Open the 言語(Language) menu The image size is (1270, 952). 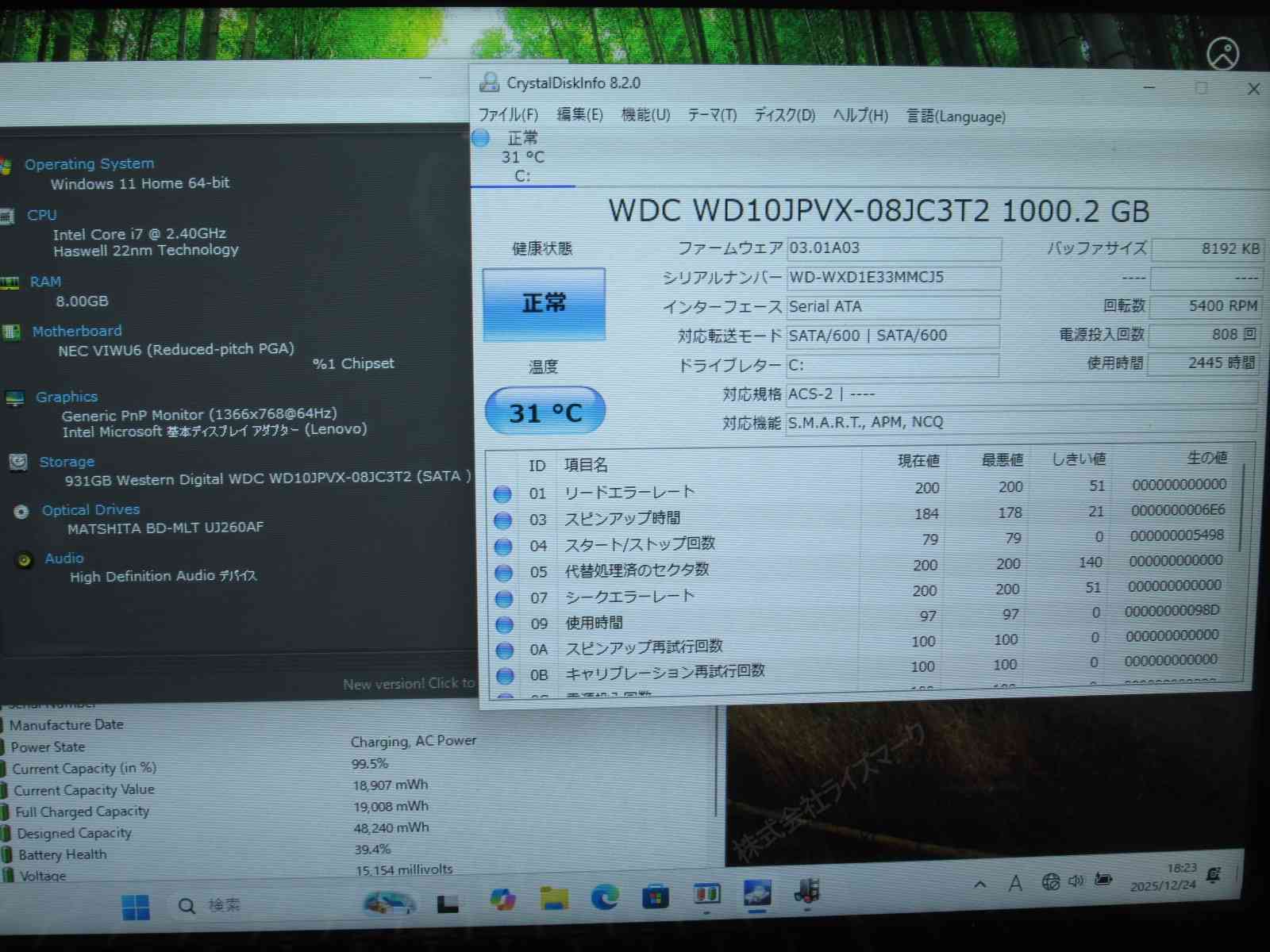tap(956, 117)
